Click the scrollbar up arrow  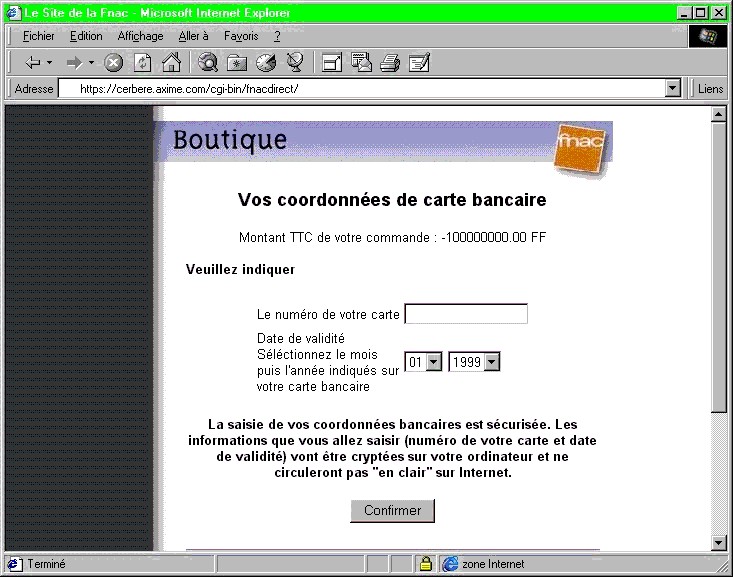(719, 114)
